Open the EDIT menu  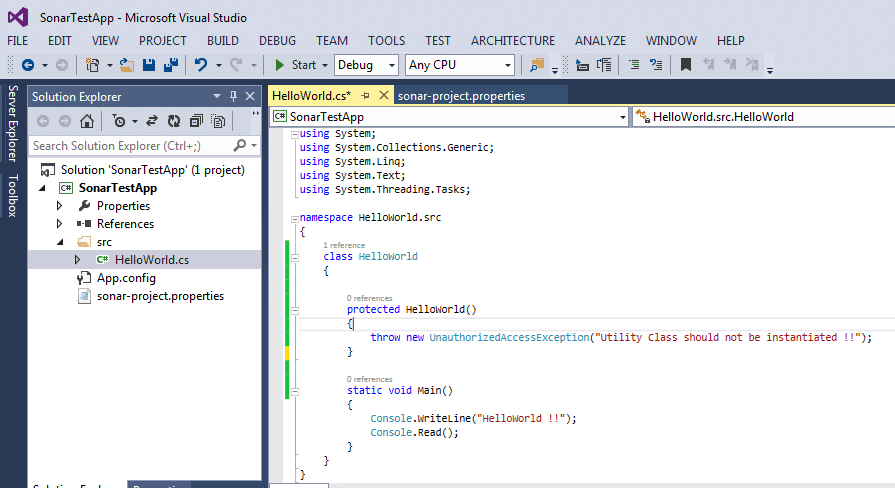pyautogui.click(x=59, y=41)
